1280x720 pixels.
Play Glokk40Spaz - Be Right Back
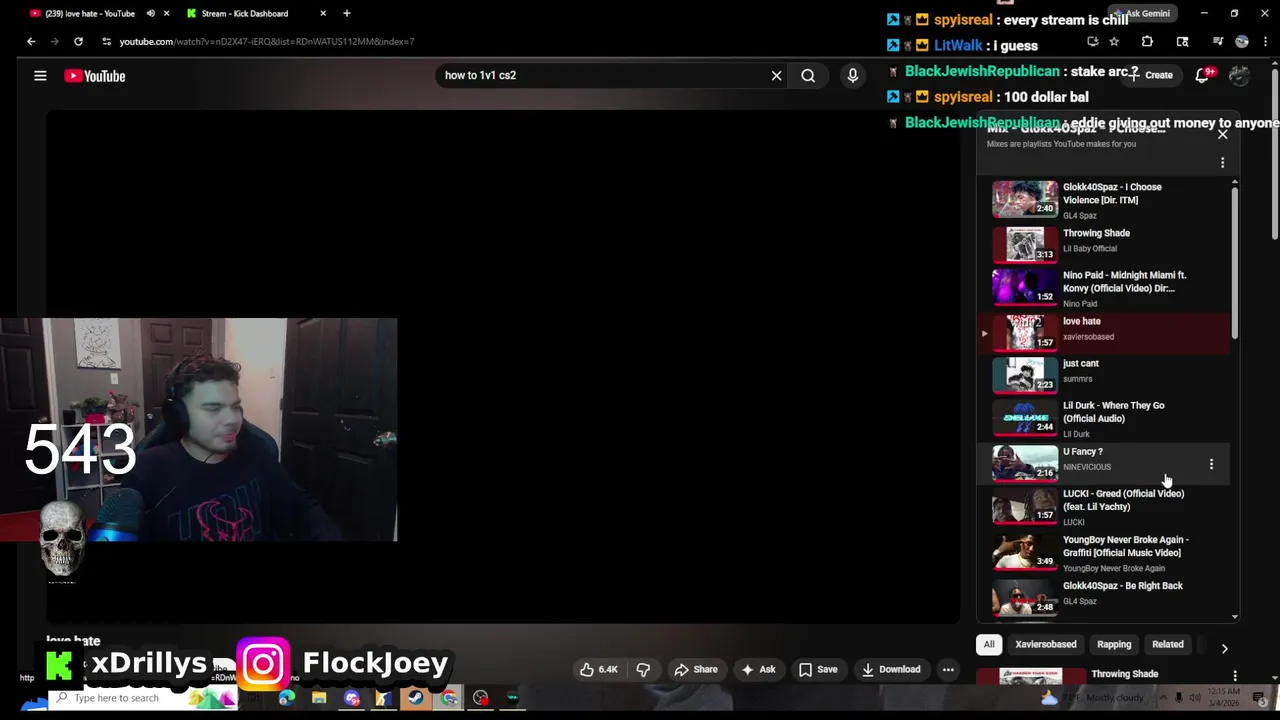click(1104, 597)
